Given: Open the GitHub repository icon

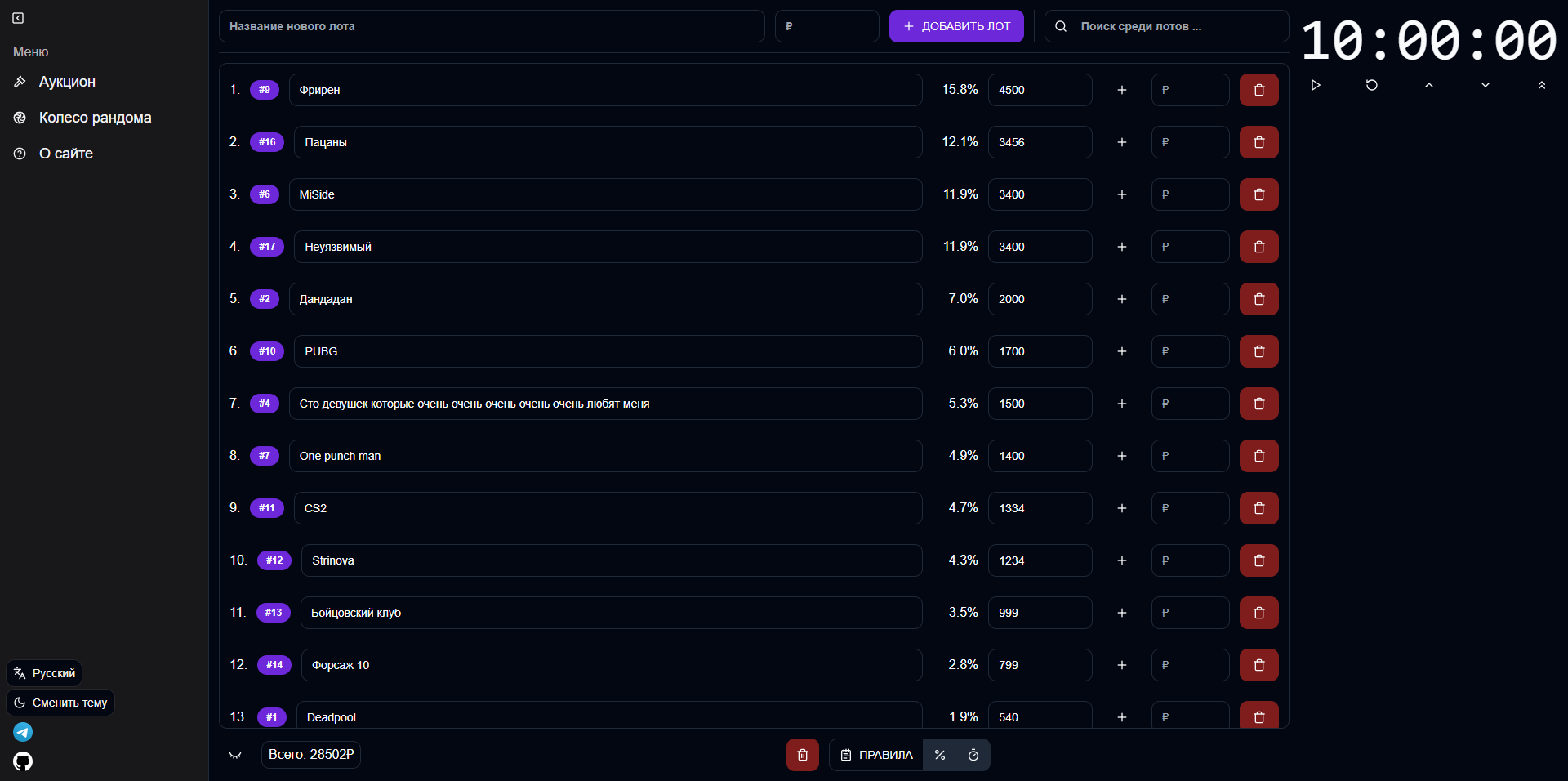Looking at the screenshot, I should point(23,761).
